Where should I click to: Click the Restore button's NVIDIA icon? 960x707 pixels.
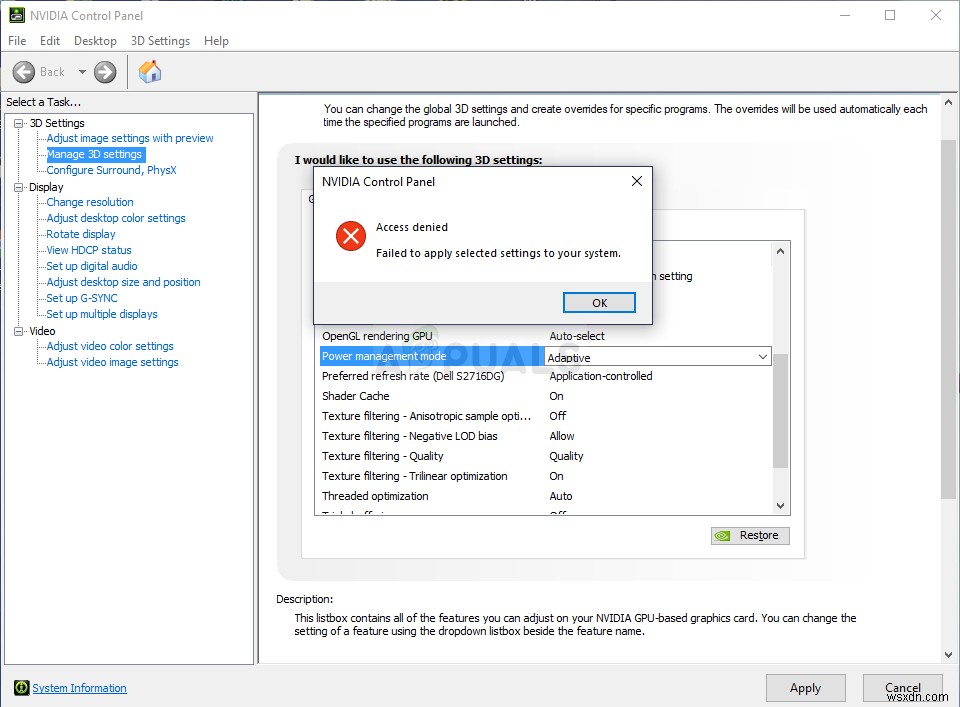point(722,535)
